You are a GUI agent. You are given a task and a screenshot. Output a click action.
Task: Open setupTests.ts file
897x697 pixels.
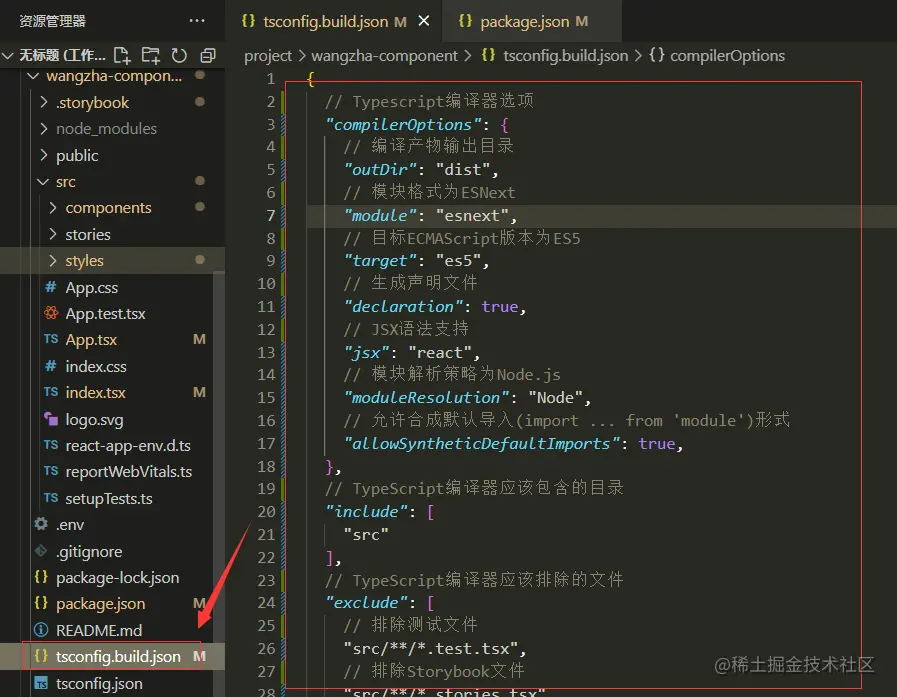coord(109,498)
